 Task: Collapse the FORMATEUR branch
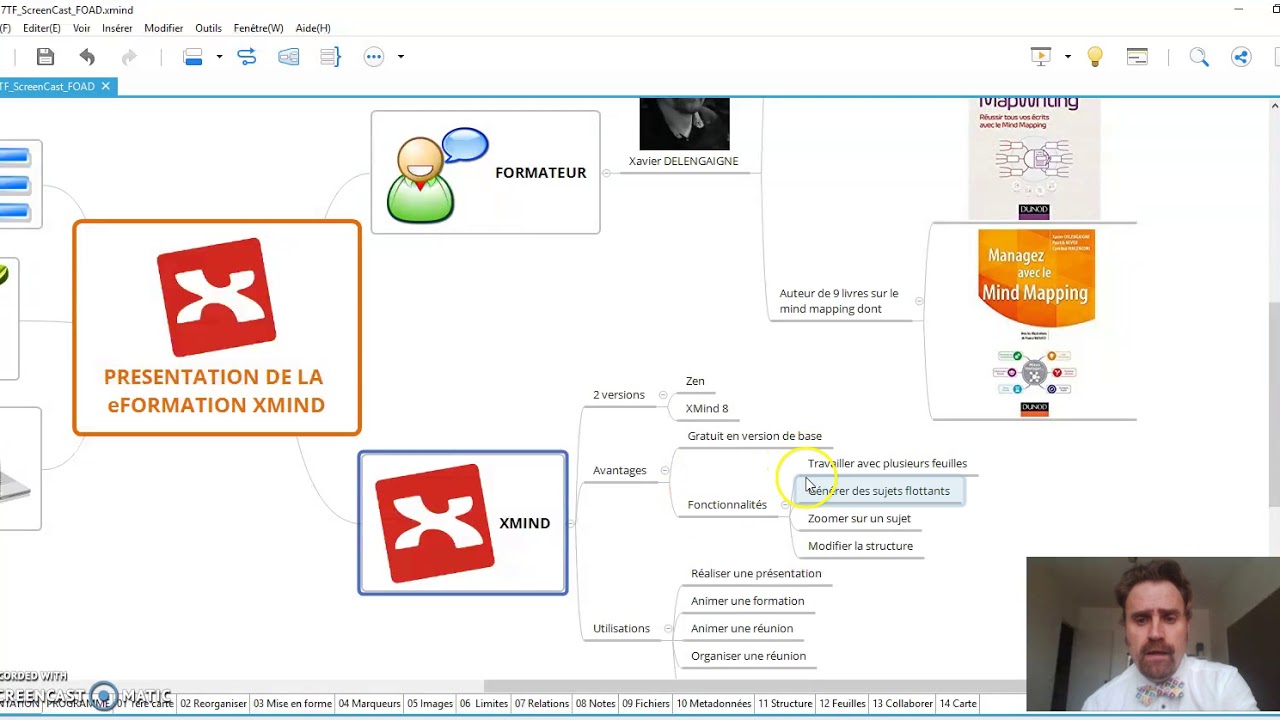606,173
